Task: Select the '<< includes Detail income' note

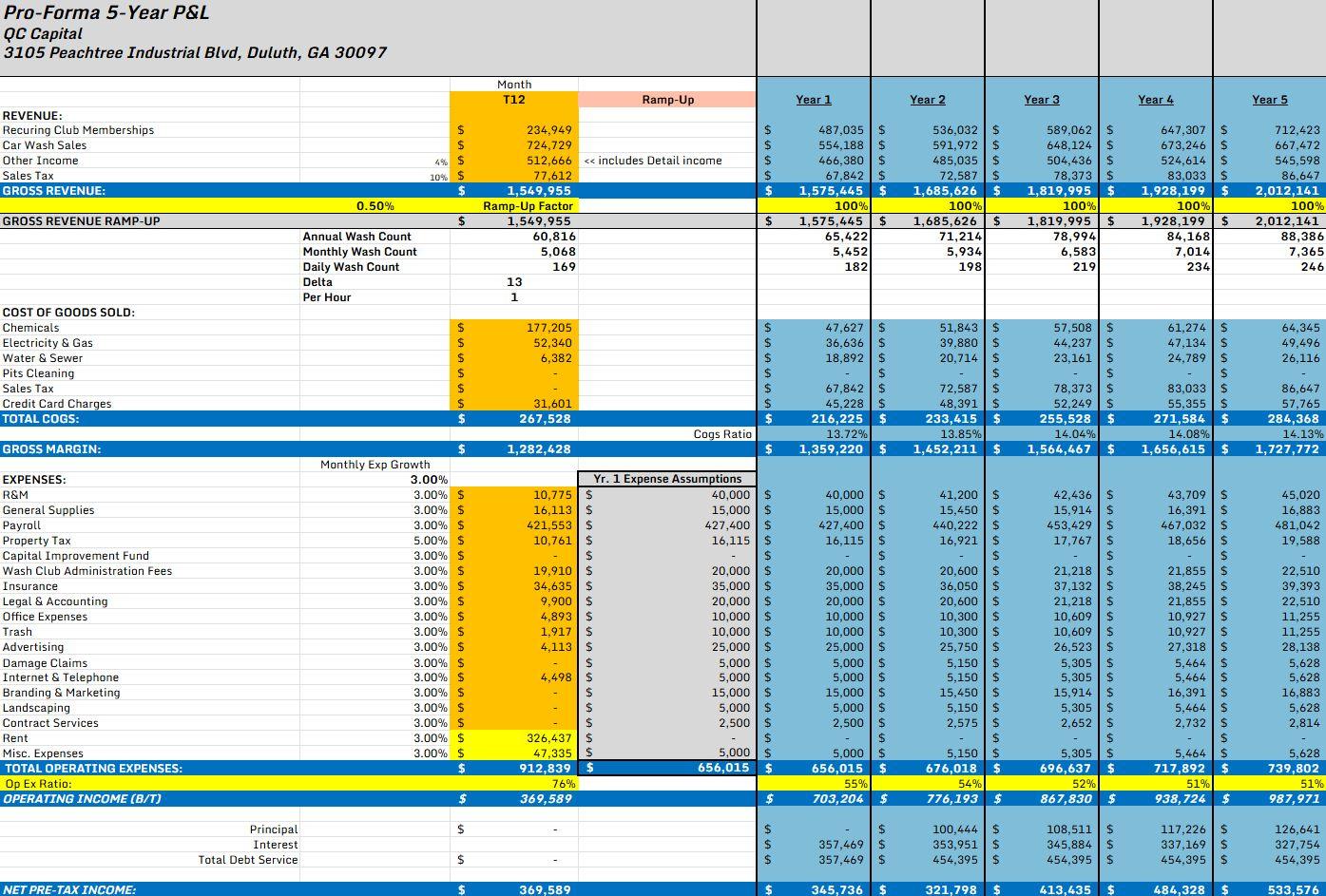Action: (x=653, y=161)
